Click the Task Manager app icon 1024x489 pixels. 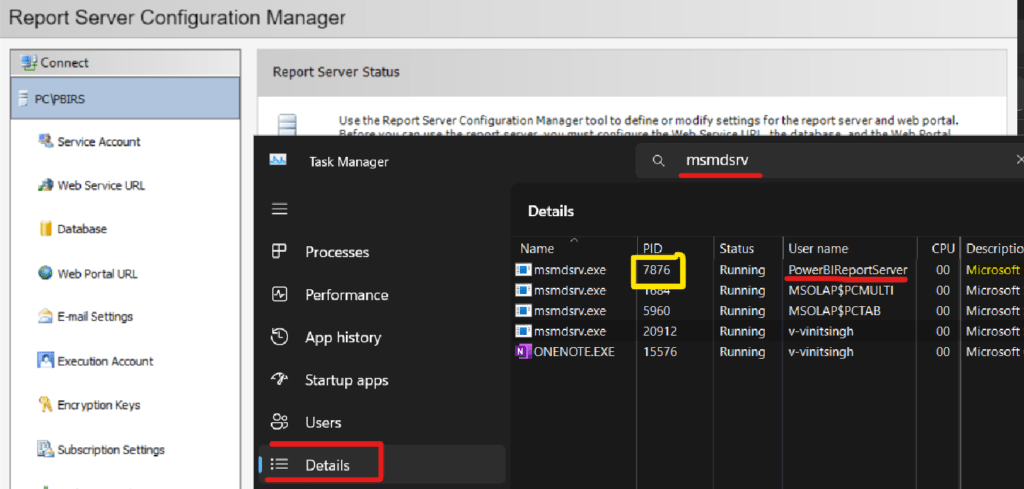(x=280, y=161)
